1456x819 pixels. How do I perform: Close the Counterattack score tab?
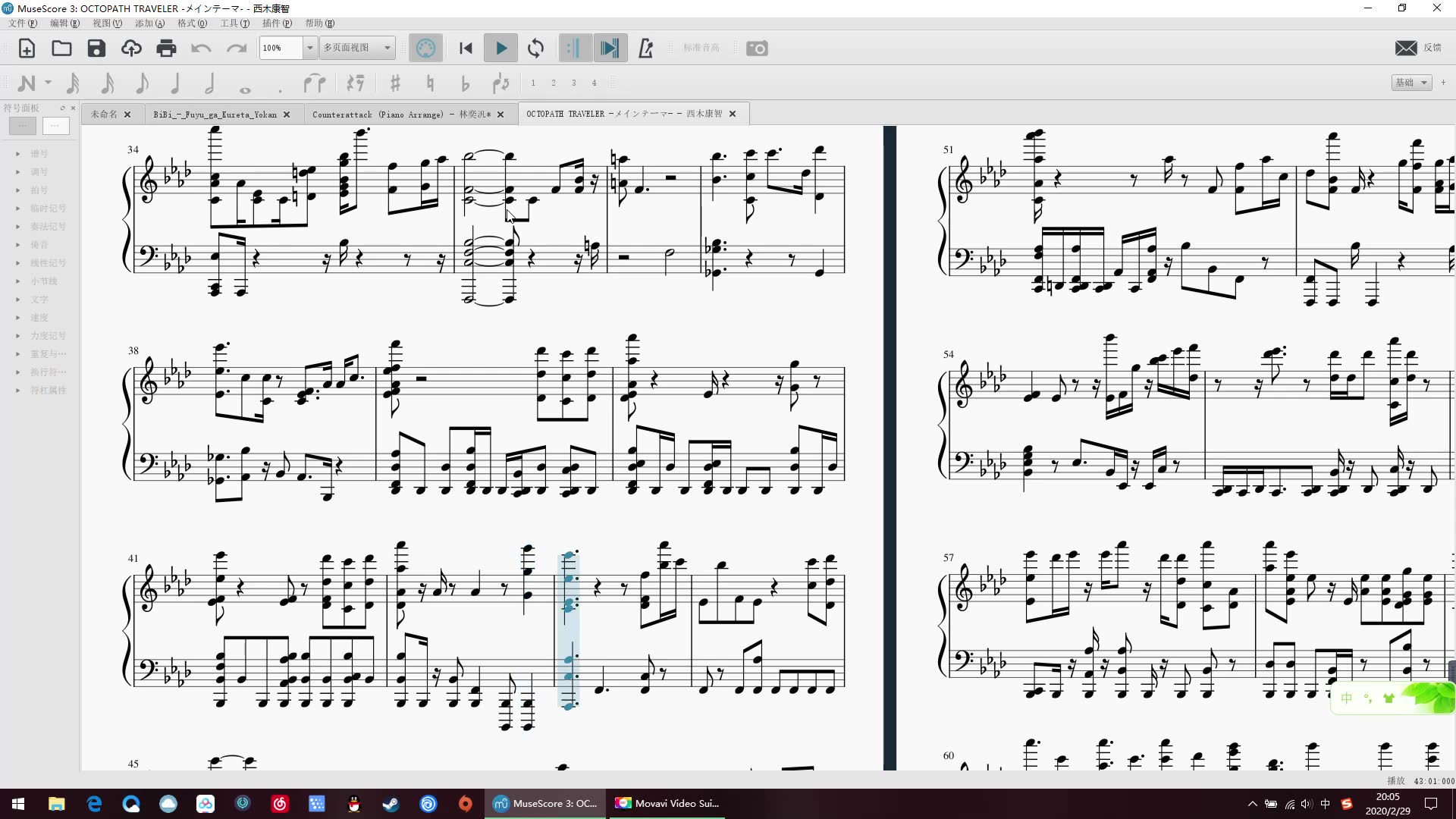pos(500,115)
